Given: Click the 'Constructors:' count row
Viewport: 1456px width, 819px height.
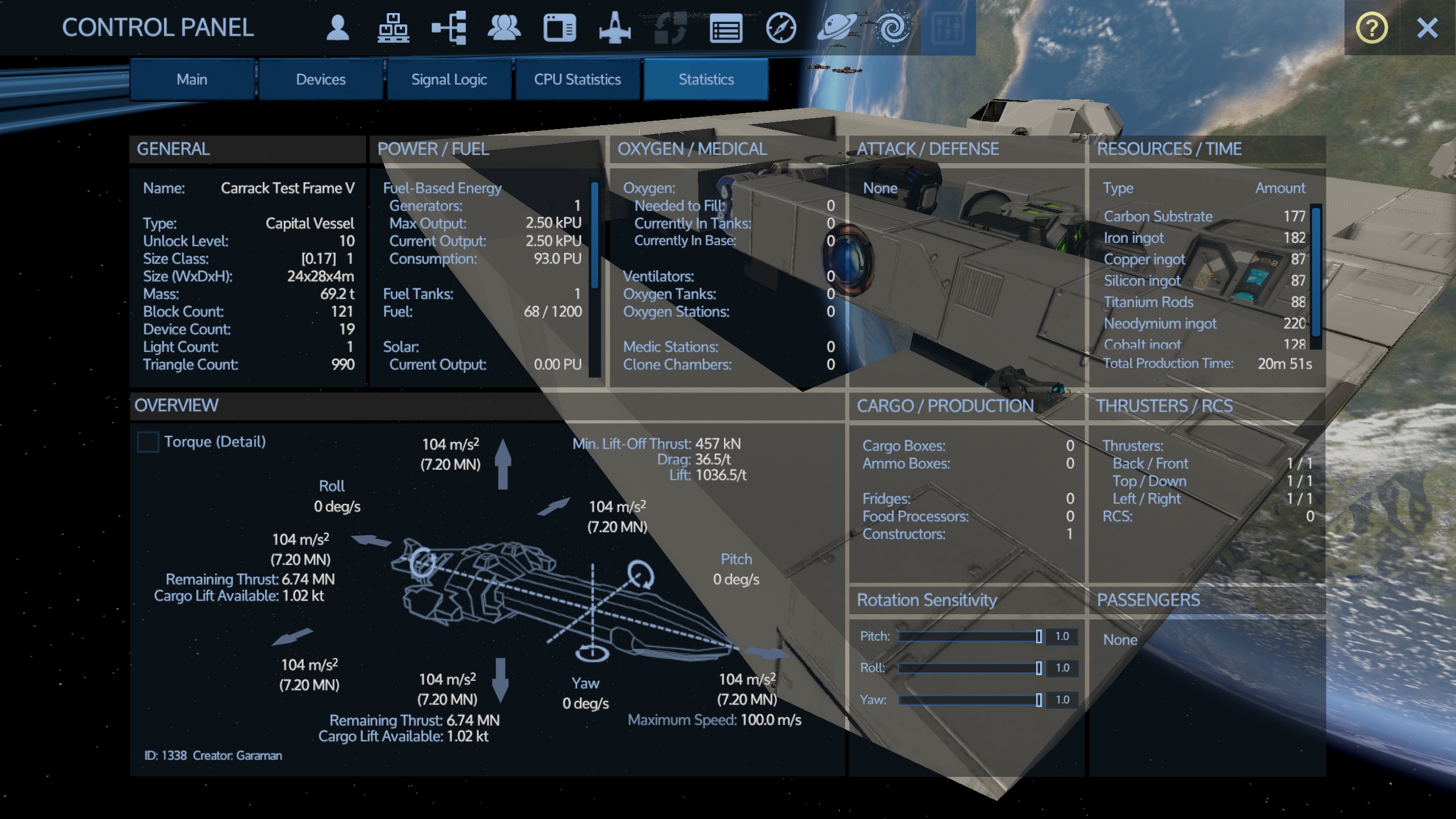Looking at the screenshot, I should coord(968,534).
